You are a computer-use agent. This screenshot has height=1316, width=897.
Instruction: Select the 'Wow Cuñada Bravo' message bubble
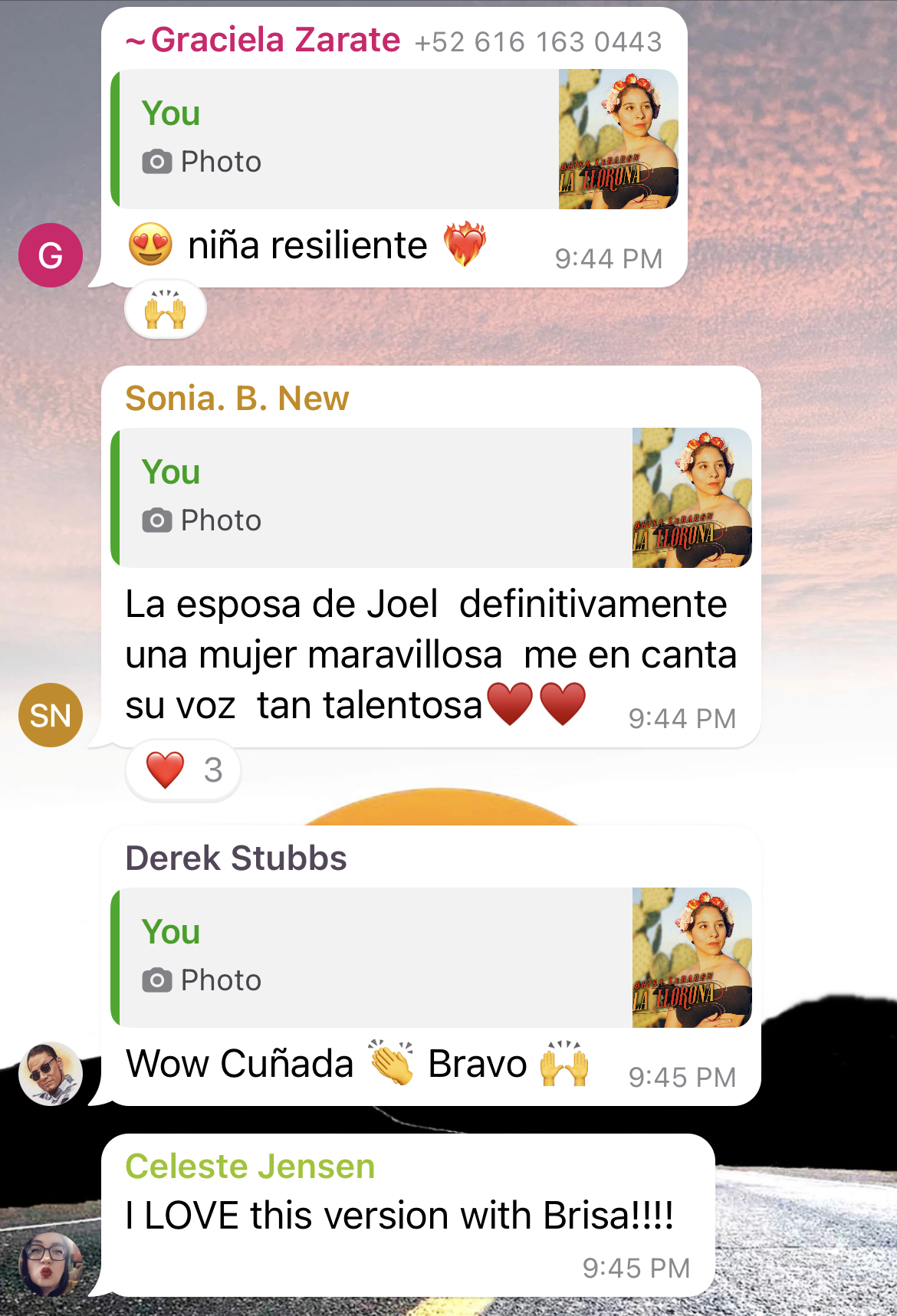pyautogui.click(x=431, y=966)
